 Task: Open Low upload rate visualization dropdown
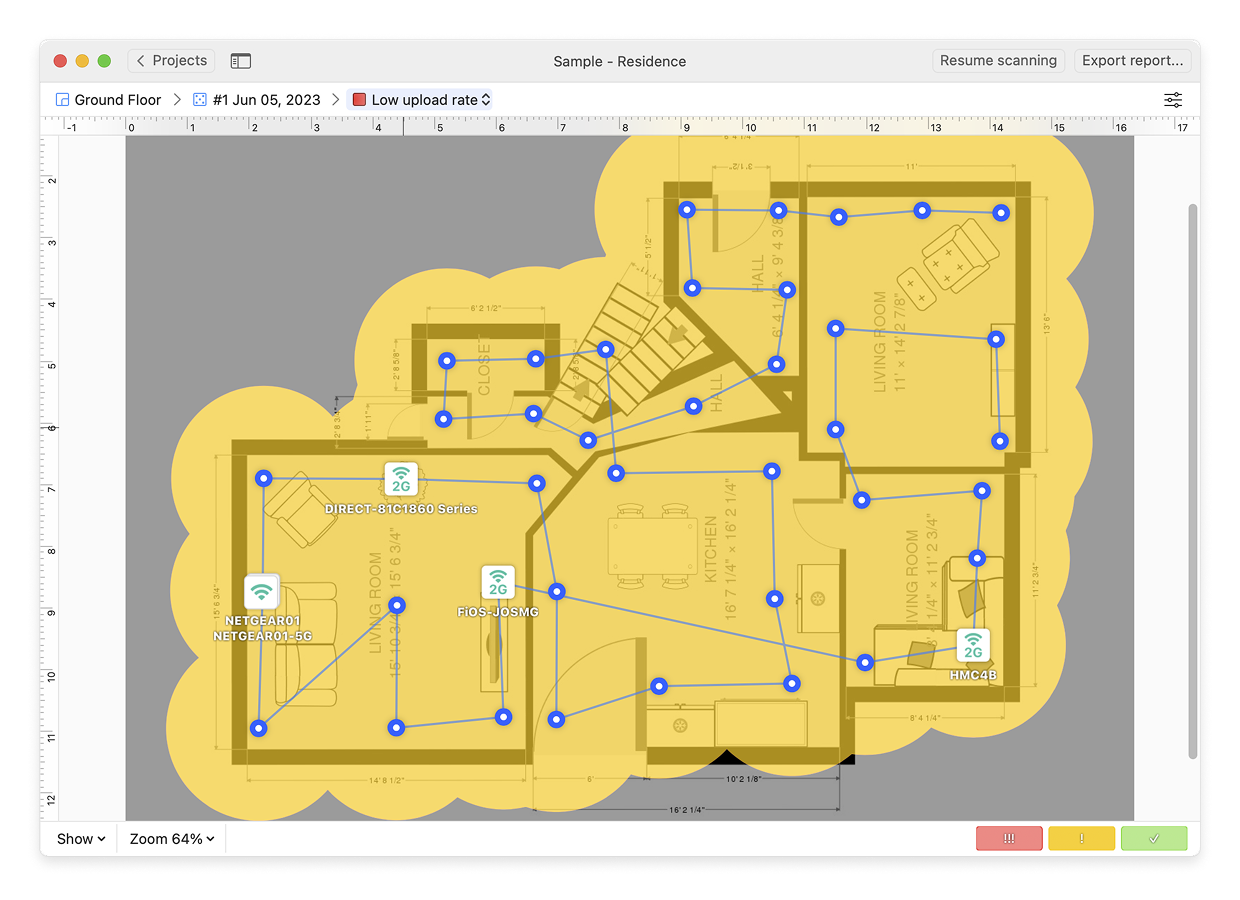[x=420, y=100]
